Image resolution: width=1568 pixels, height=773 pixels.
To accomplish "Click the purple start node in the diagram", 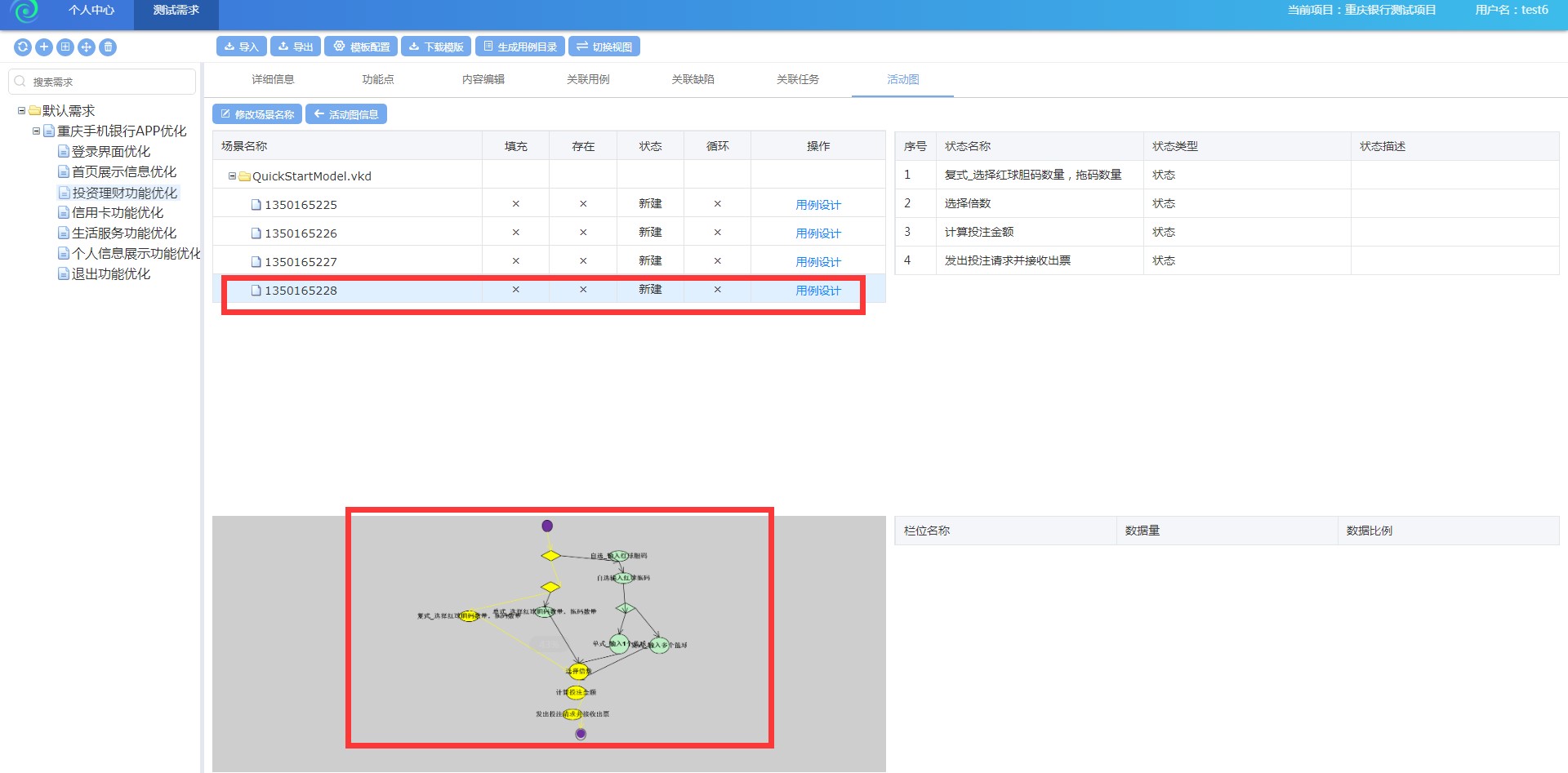I will (x=547, y=526).
